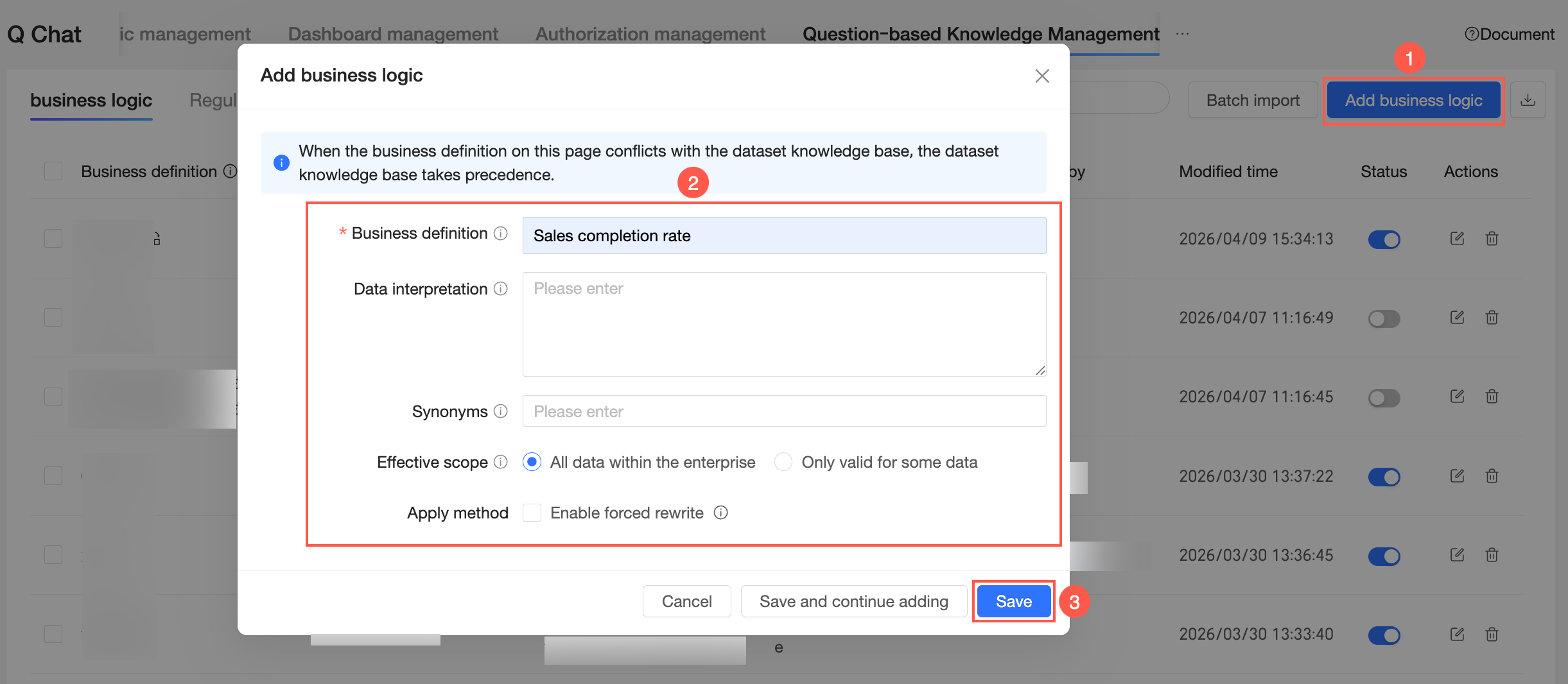Image resolution: width=1568 pixels, height=684 pixels.
Task: Click the Data interpretation text area
Action: click(x=784, y=324)
